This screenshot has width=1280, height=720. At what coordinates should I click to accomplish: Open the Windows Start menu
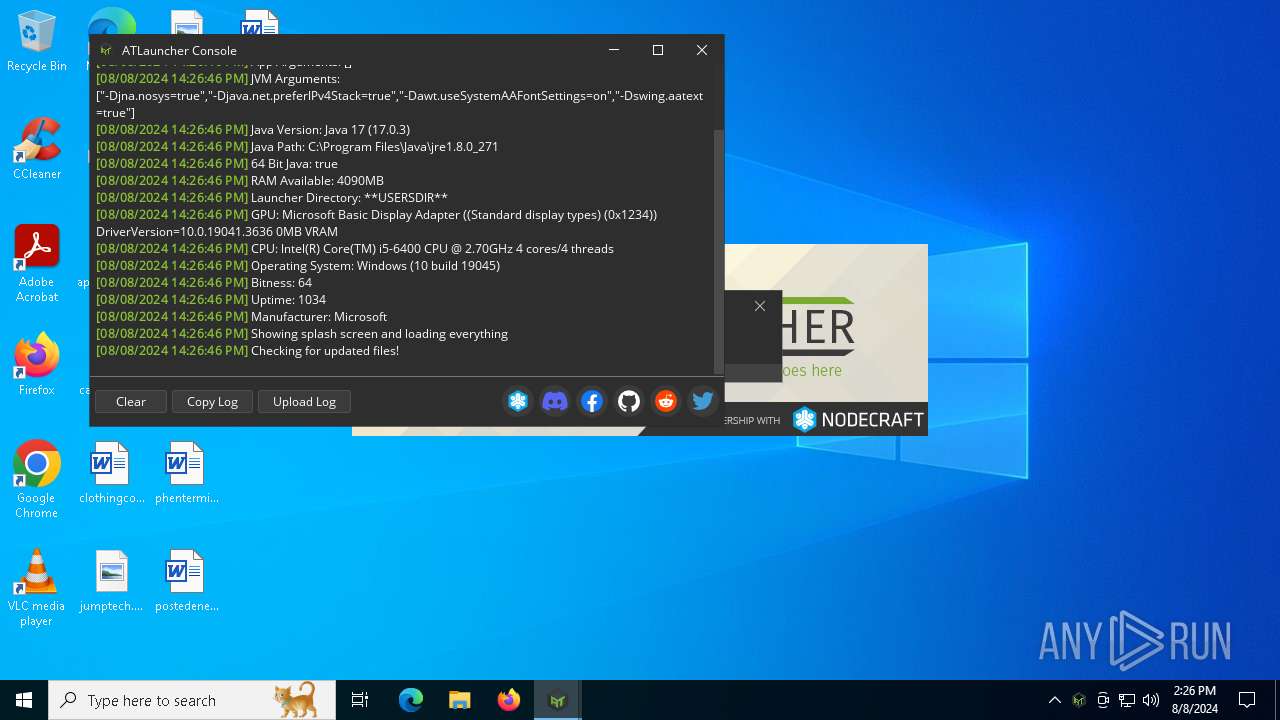click(x=24, y=700)
